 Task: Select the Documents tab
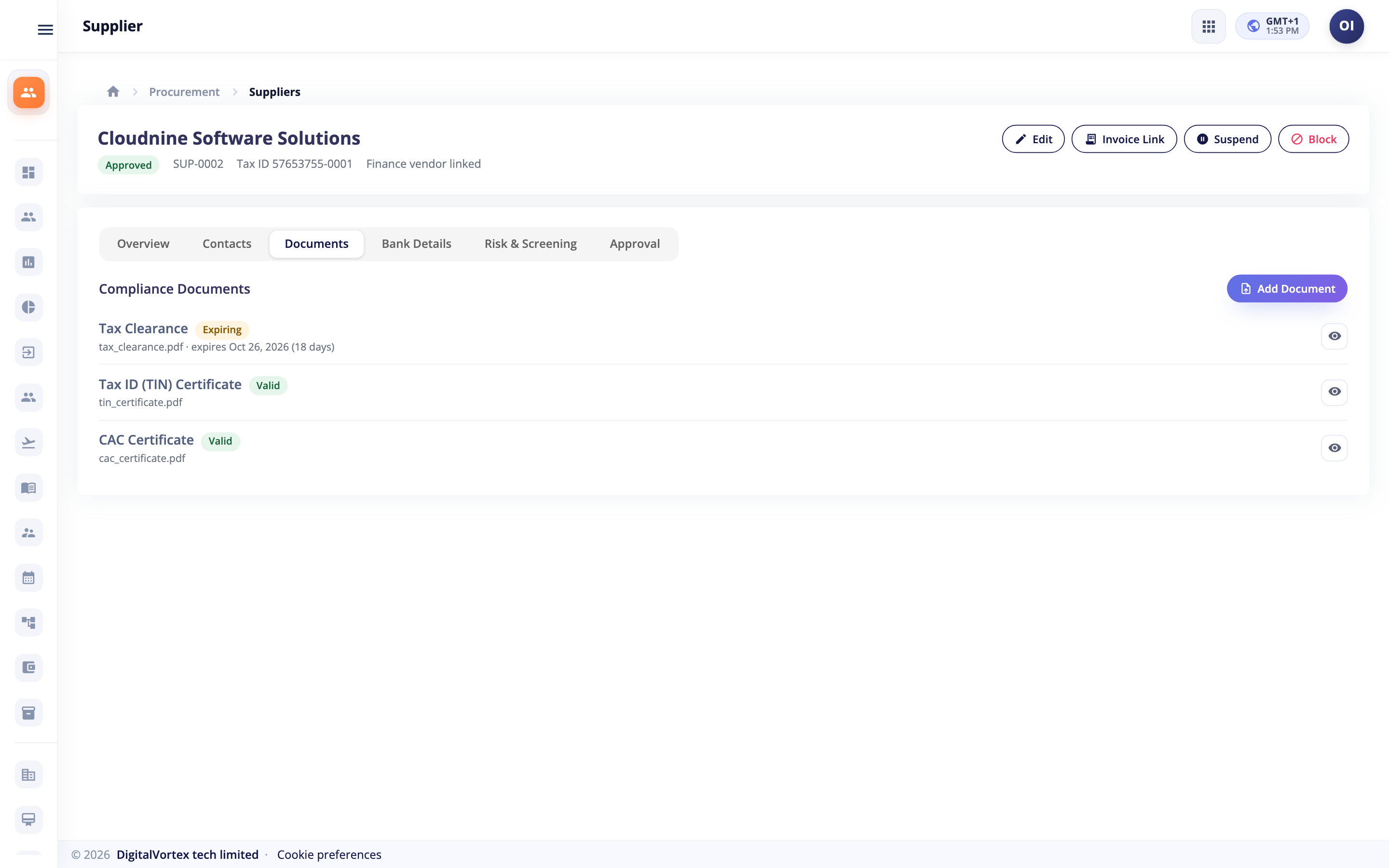click(x=316, y=244)
